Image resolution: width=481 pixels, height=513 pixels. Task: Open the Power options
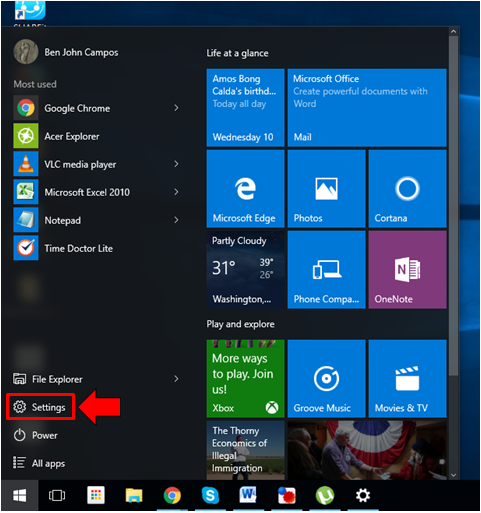tap(36, 435)
